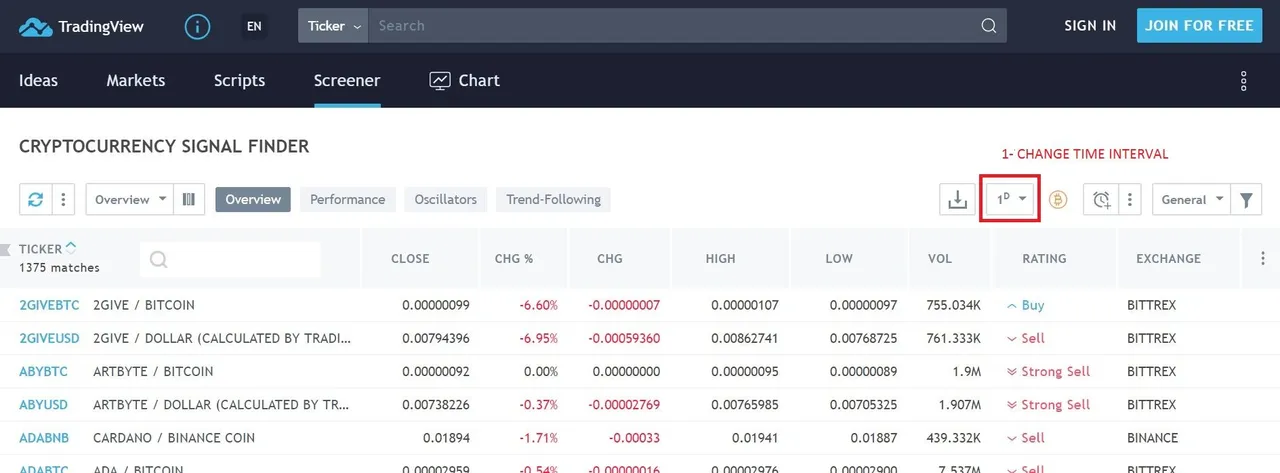Open the ABYUSD ticker link
This screenshot has width=1280, height=473.
click(44, 404)
